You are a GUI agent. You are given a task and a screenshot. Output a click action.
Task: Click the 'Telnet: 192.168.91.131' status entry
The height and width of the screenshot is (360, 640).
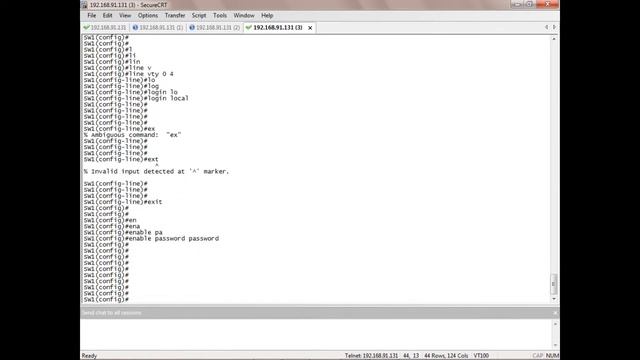click(x=371, y=356)
